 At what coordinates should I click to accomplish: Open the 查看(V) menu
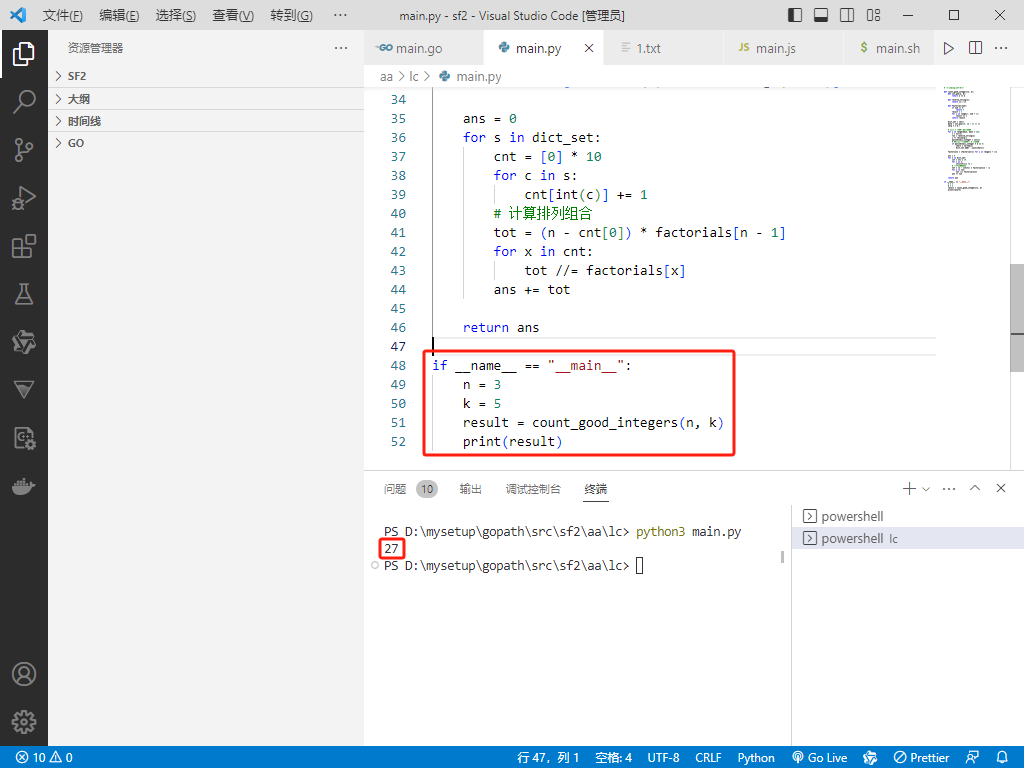coord(232,15)
